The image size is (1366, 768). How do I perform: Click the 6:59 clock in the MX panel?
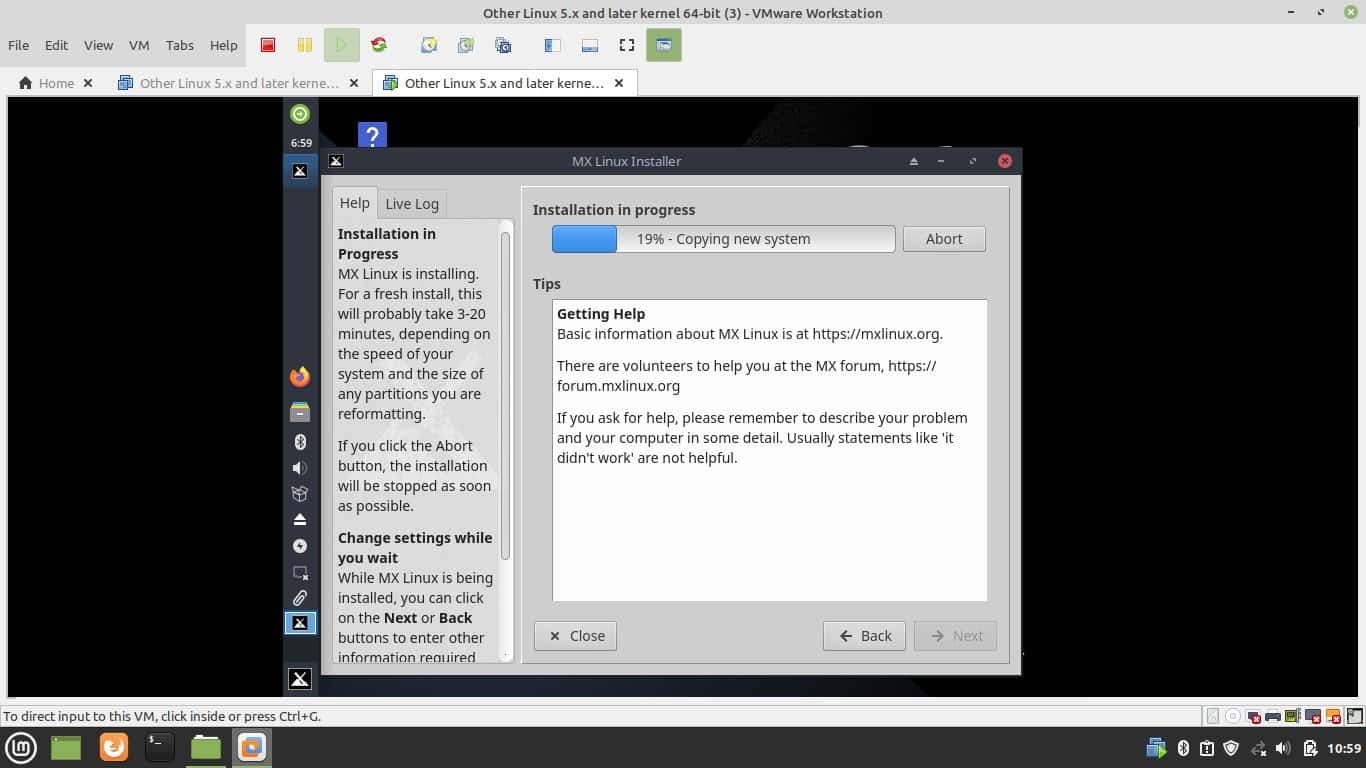[x=301, y=143]
